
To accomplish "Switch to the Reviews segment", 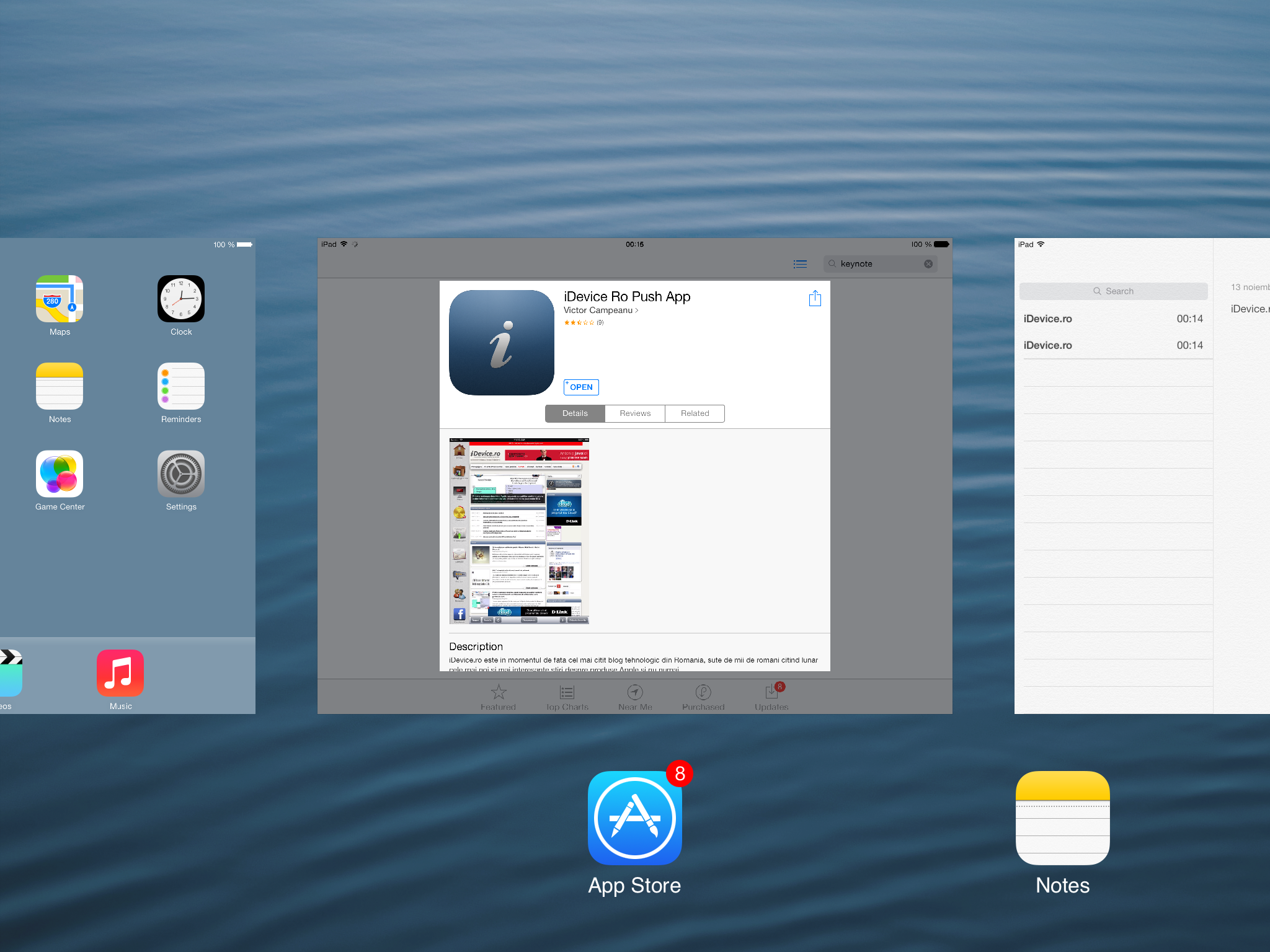I will pyautogui.click(x=635, y=413).
